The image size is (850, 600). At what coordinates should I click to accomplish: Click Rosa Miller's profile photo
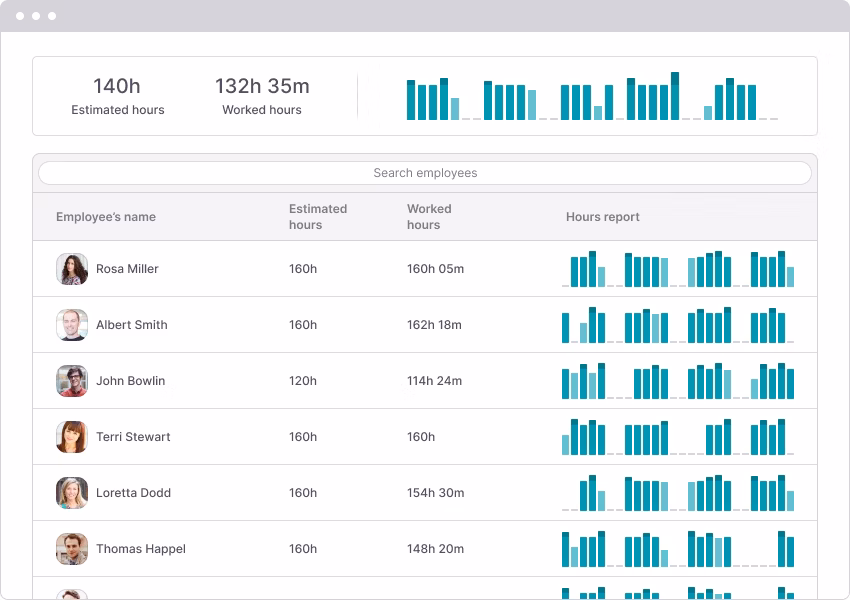(71, 269)
